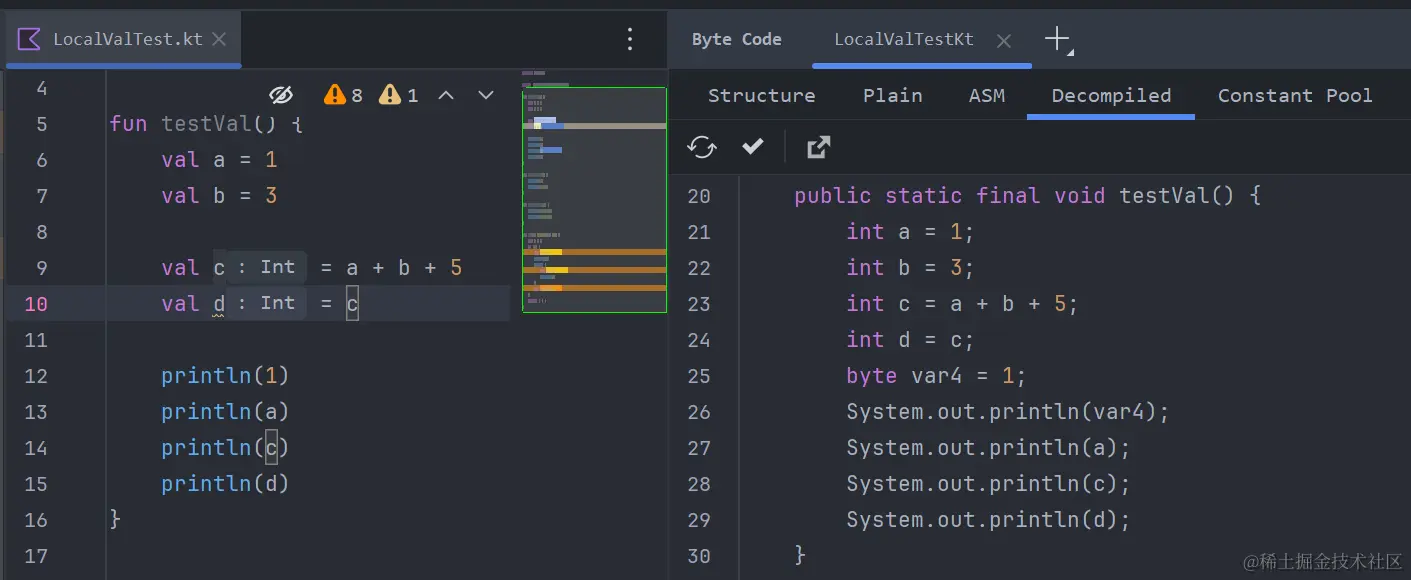The image size is (1411, 580).
Task: Close the LocalValTest.kt editor tab
Action: click(219, 39)
